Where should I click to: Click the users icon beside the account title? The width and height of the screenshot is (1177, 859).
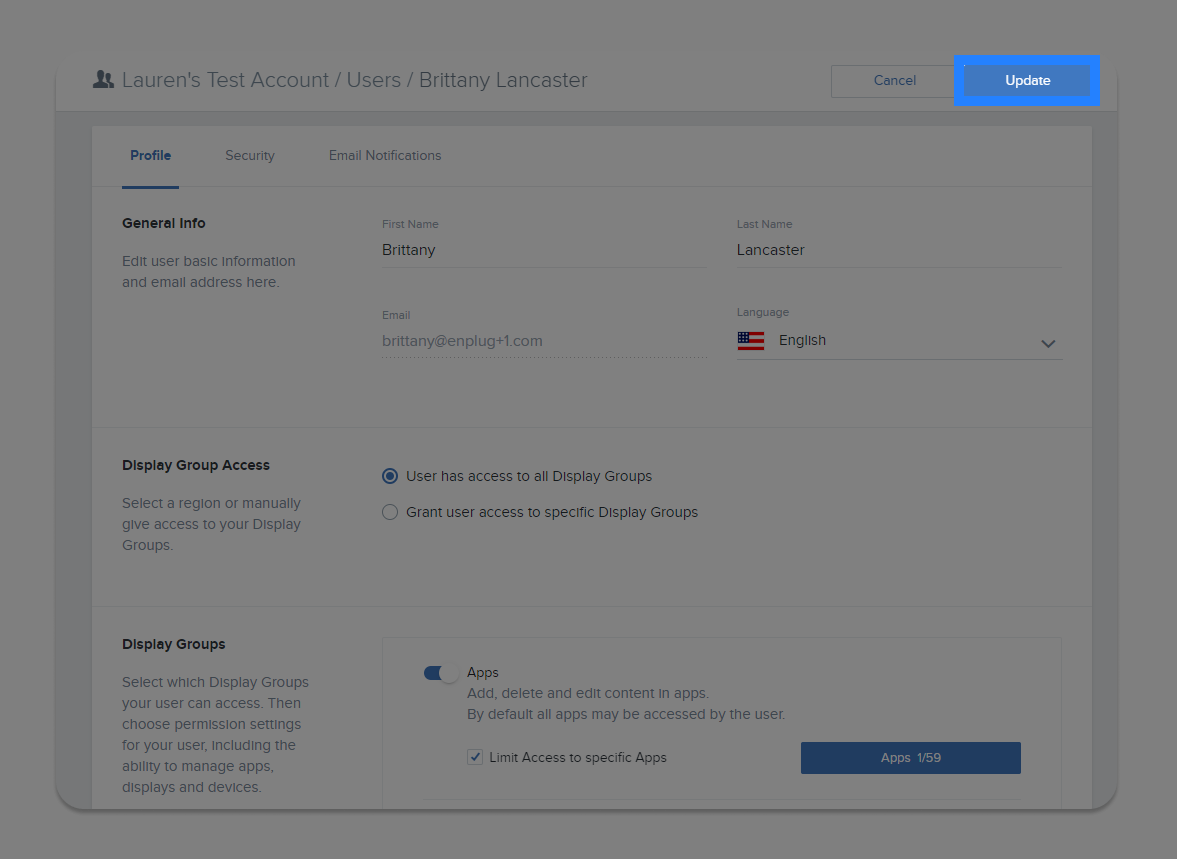click(x=103, y=80)
